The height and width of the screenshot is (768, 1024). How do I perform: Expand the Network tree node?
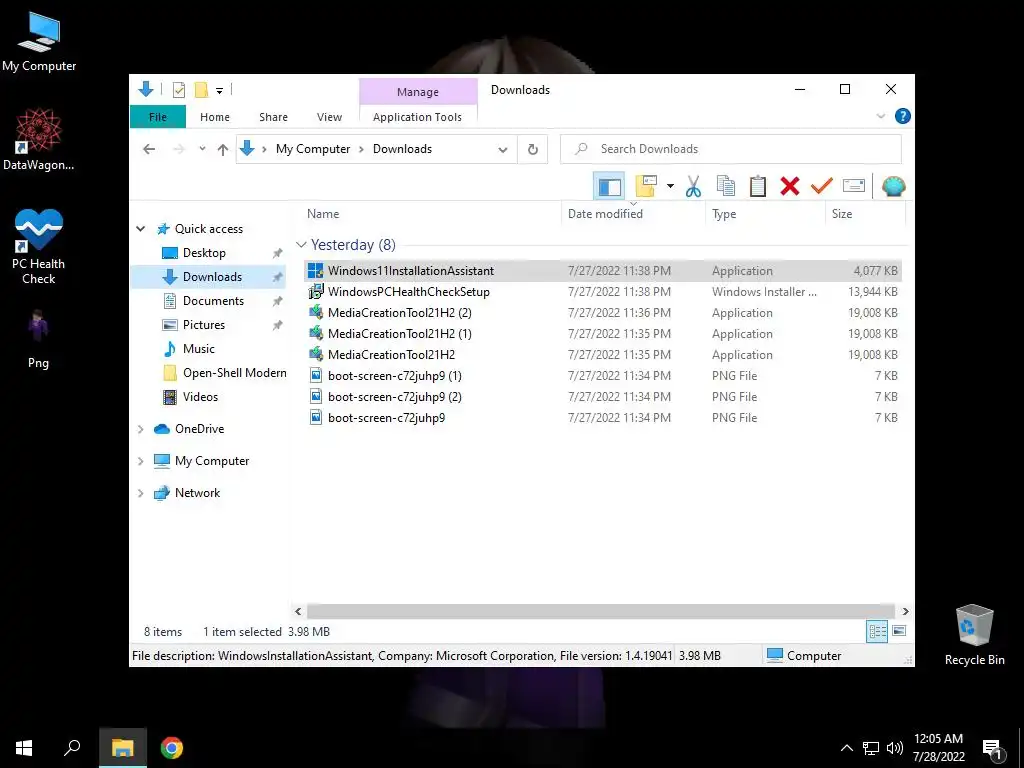coord(140,493)
